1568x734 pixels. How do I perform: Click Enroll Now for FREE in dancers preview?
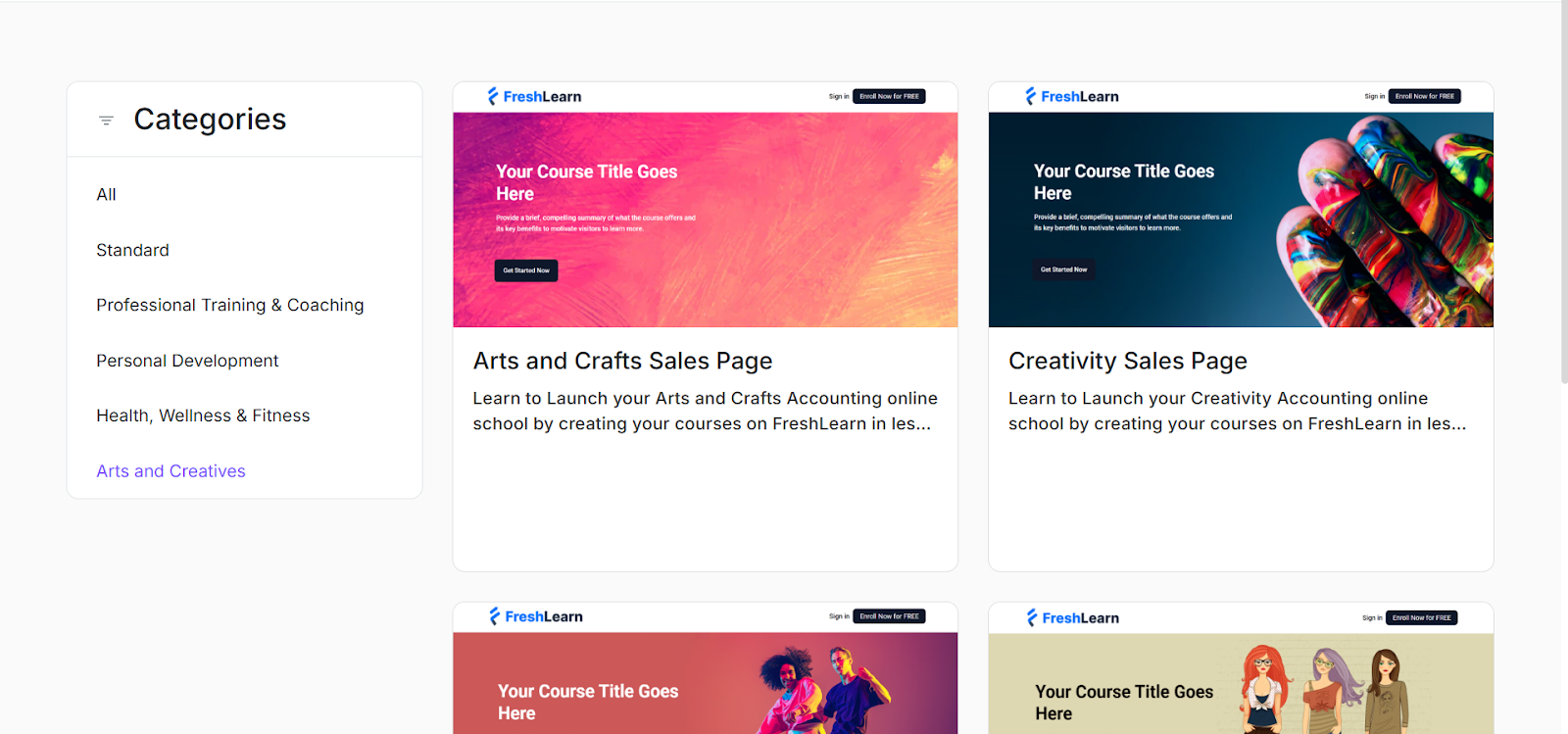[889, 616]
